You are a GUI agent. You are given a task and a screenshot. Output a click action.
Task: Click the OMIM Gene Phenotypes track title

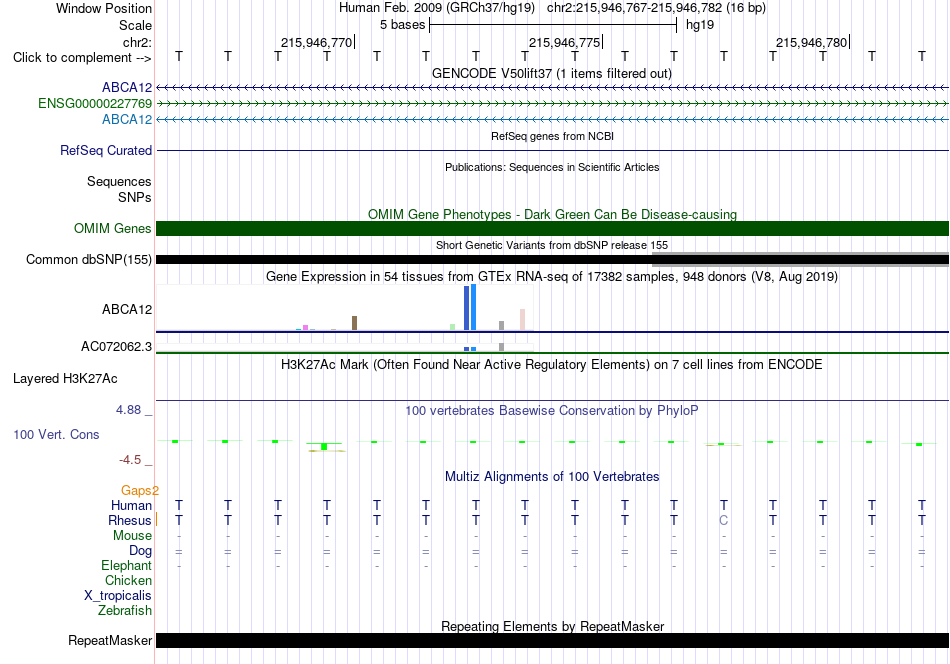(552, 214)
